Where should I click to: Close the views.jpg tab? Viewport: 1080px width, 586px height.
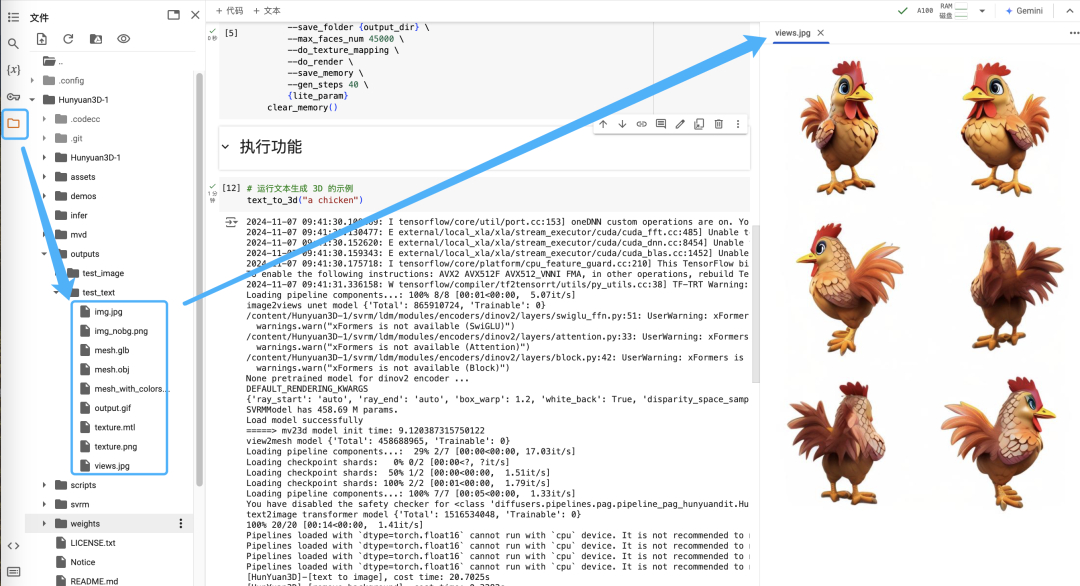820,33
